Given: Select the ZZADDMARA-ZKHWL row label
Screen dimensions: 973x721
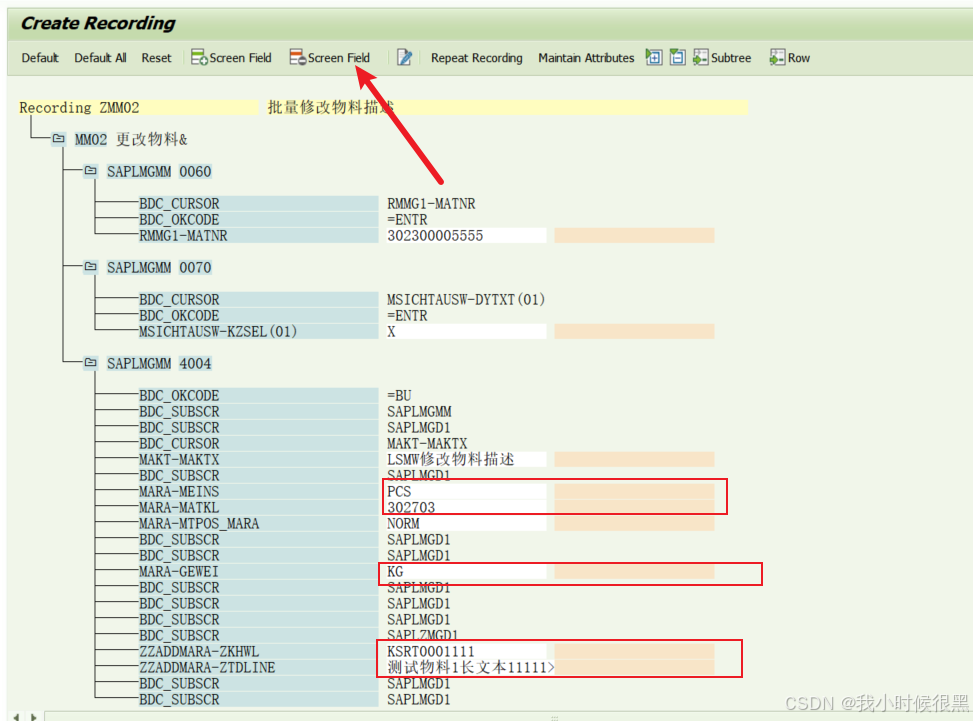Looking at the screenshot, I should 258,652.
